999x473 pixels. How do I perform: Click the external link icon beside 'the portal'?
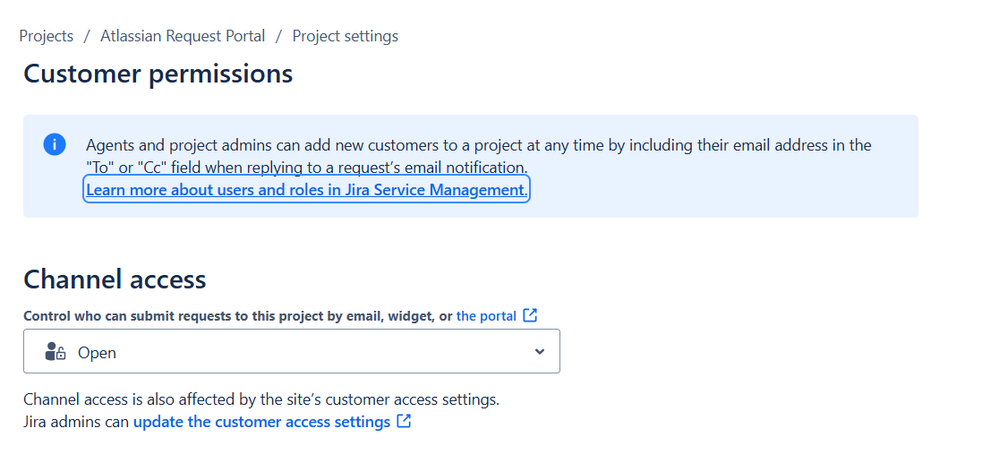pyautogui.click(x=530, y=316)
